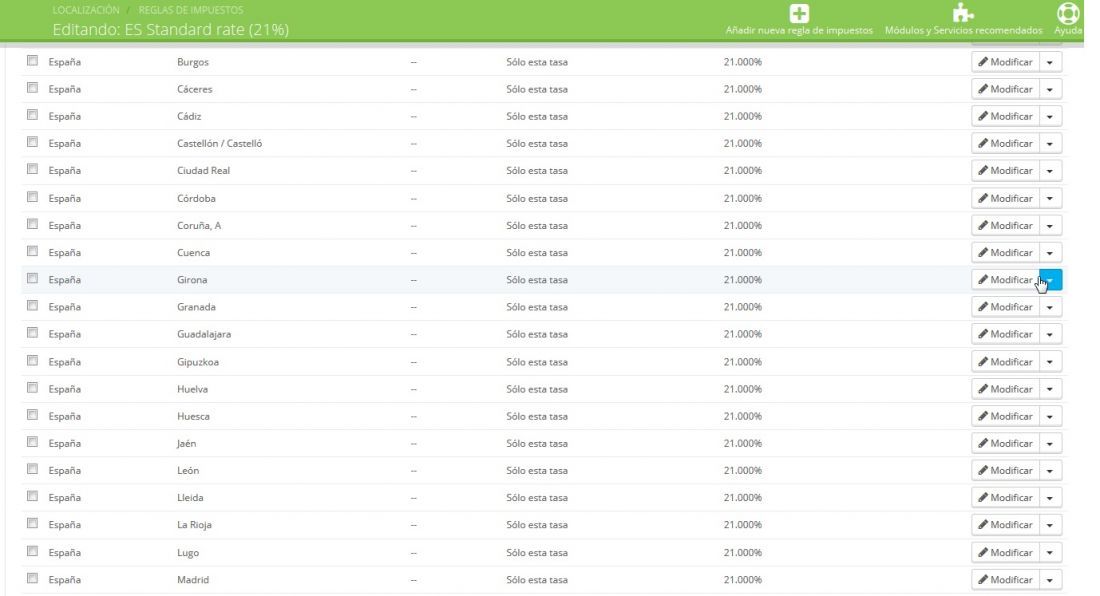Select the Madrid row checkbox

(32, 578)
